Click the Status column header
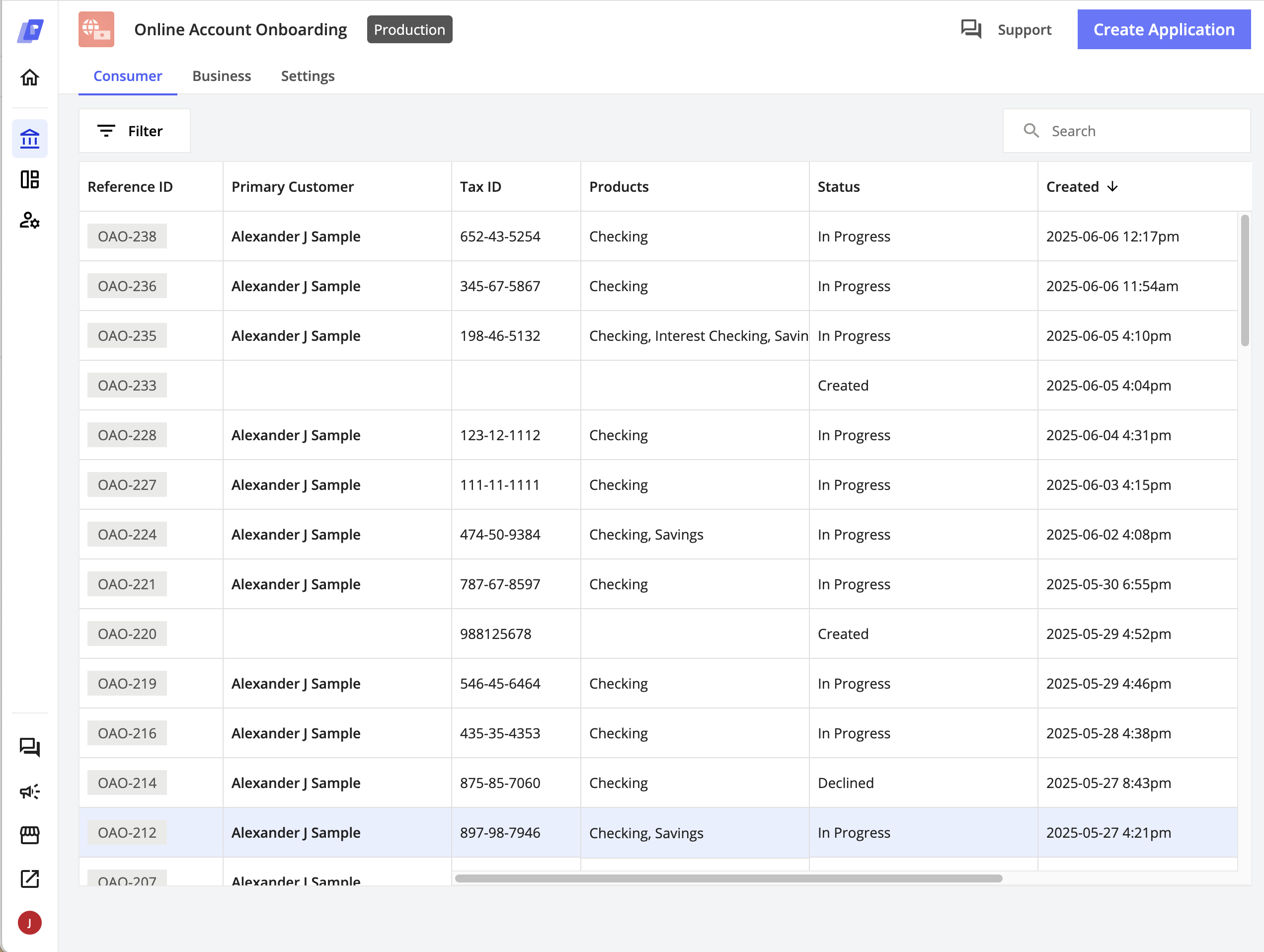Image resolution: width=1264 pixels, height=952 pixels. [x=838, y=187]
